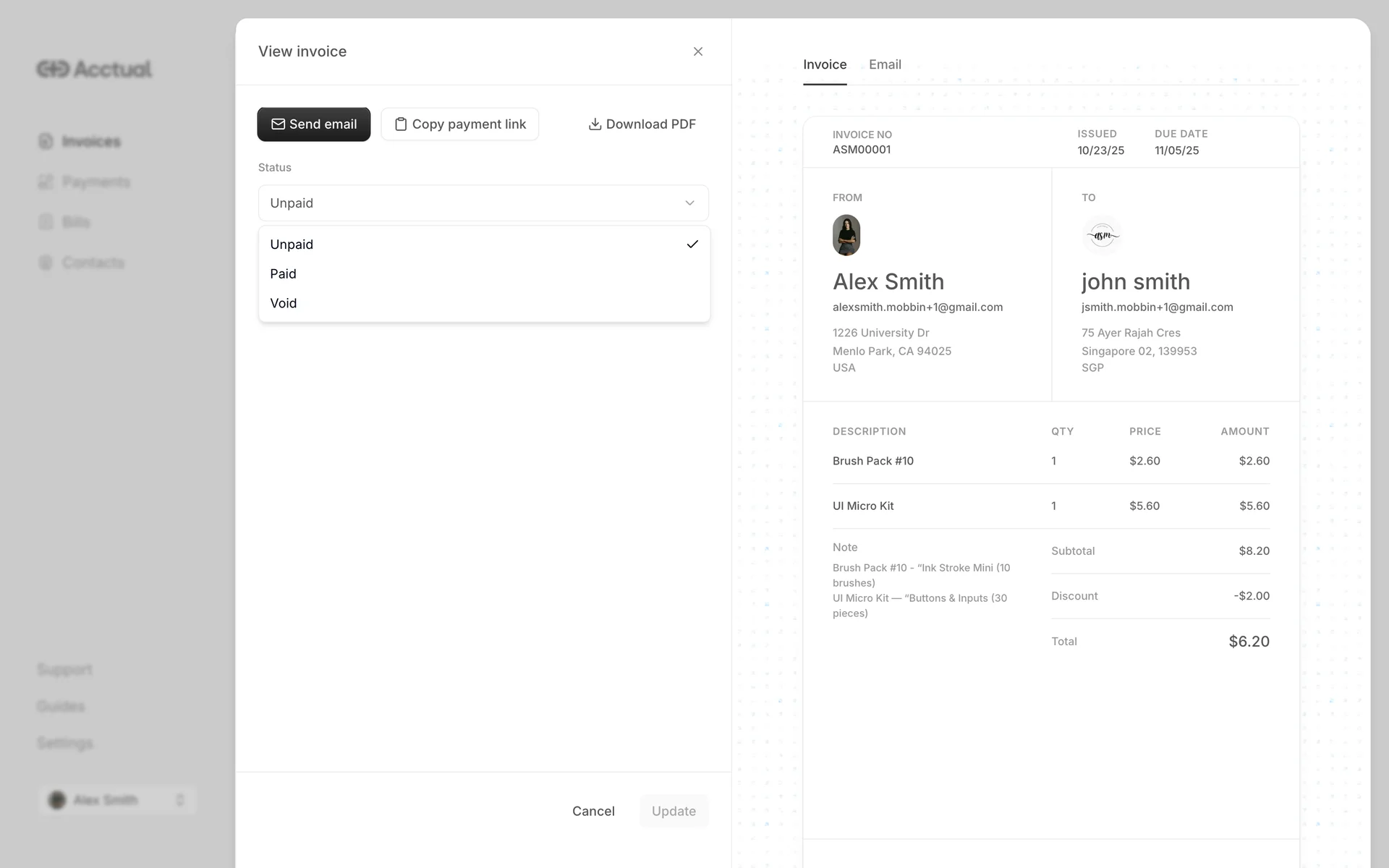Click the download arrow icon beside Download PDF
Viewport: 1389px width, 868px height.
coord(595,124)
